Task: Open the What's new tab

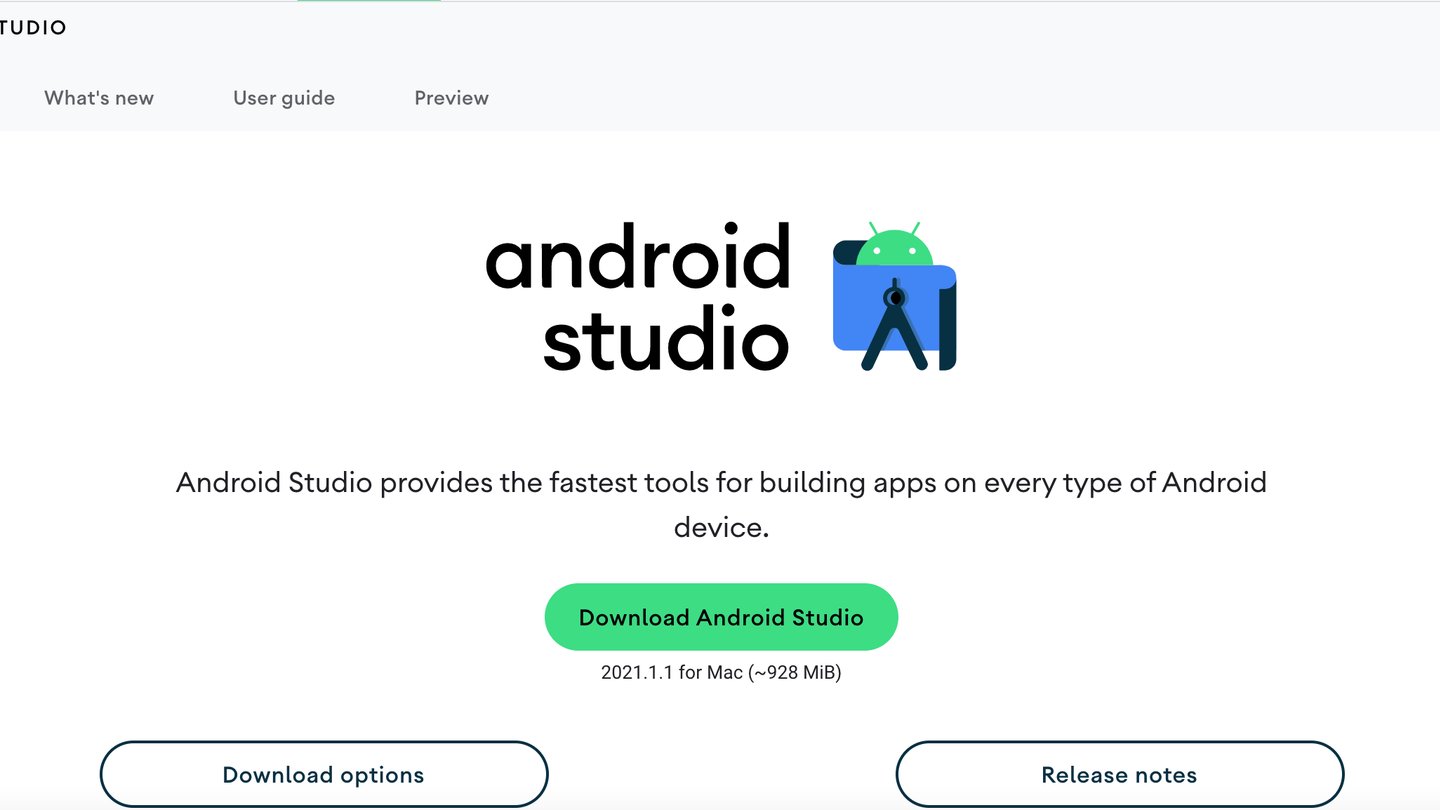Action: (99, 98)
